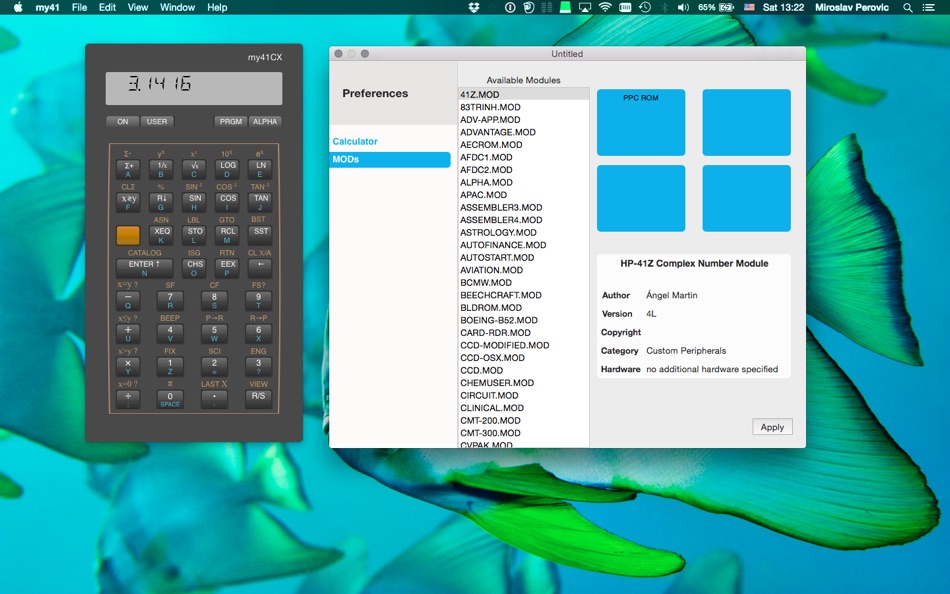Click the EEX key
Viewport: 950px width, 594px height.
coord(228,268)
